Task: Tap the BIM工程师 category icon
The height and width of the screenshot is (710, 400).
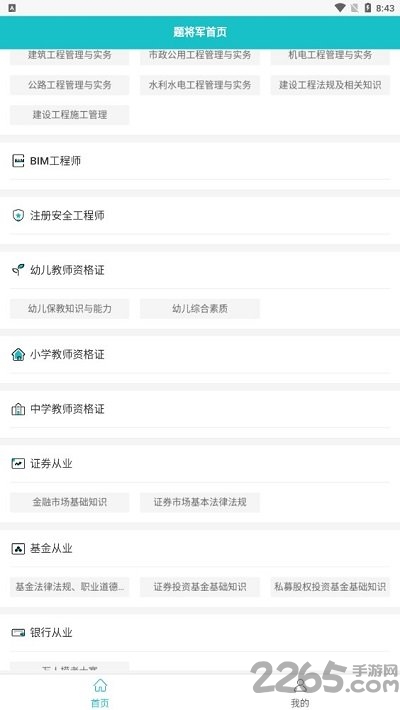Action: pyautogui.click(x=18, y=161)
